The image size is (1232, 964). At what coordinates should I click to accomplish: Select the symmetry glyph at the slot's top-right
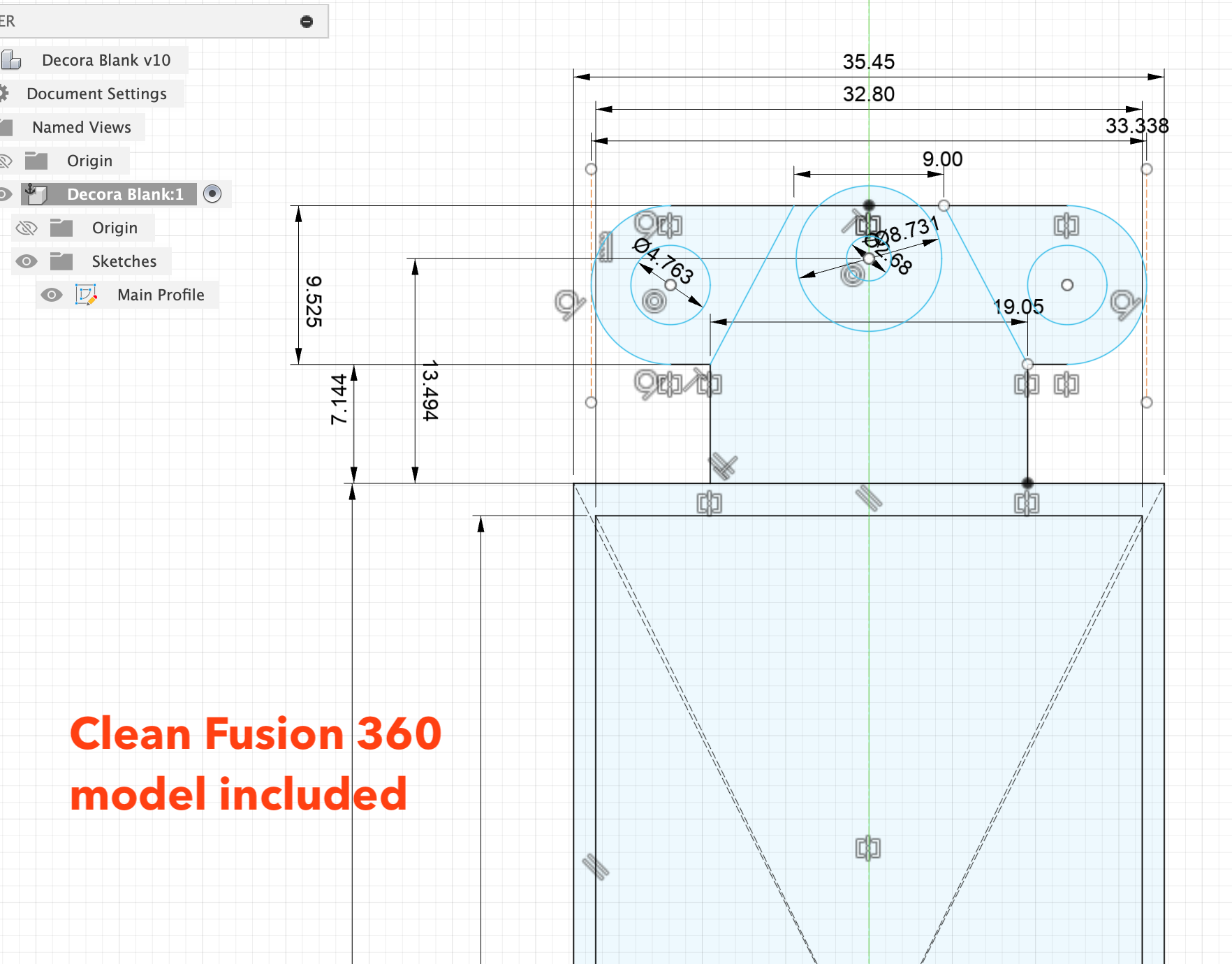(1066, 226)
